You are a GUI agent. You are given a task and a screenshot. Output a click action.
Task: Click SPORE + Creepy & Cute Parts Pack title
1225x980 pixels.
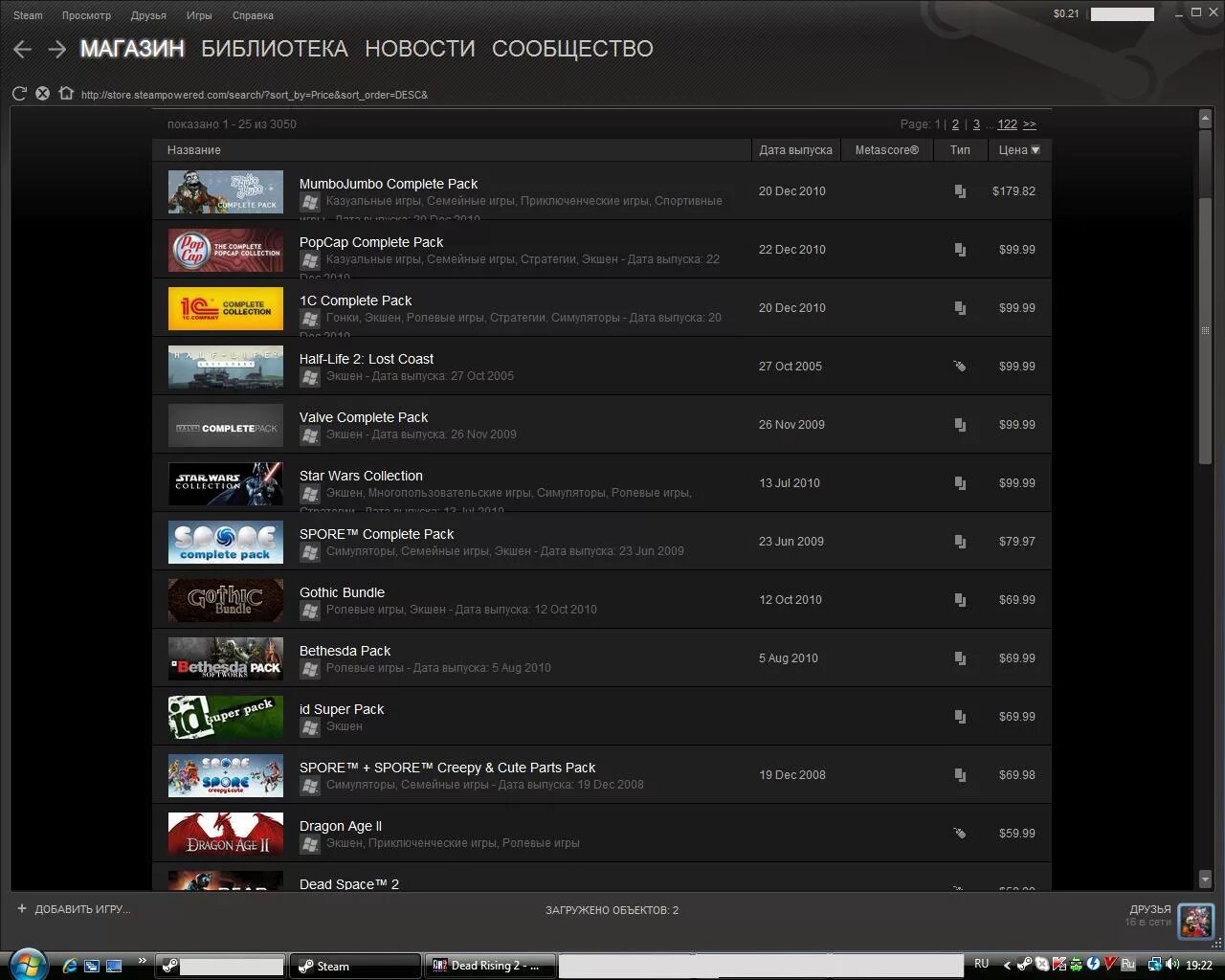[447, 768]
